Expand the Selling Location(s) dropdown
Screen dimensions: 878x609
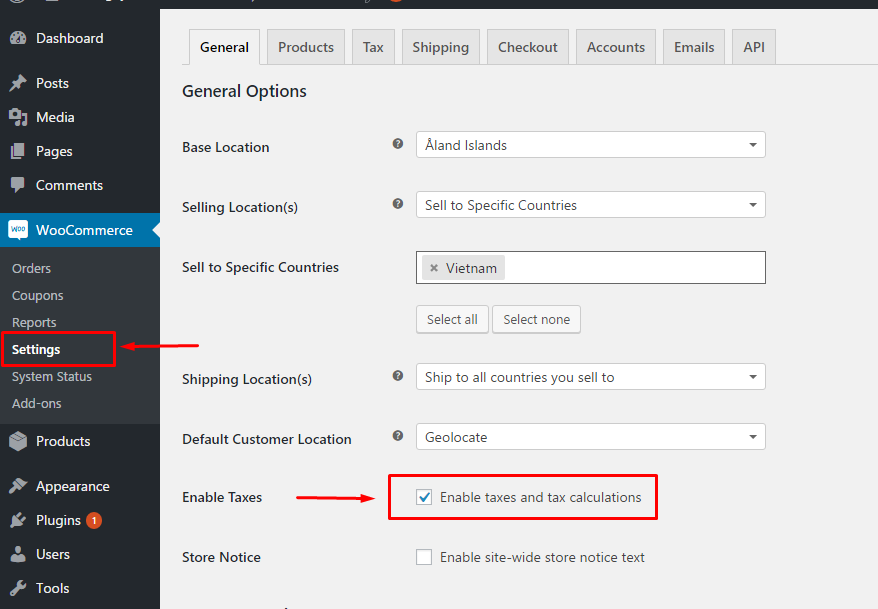click(590, 205)
